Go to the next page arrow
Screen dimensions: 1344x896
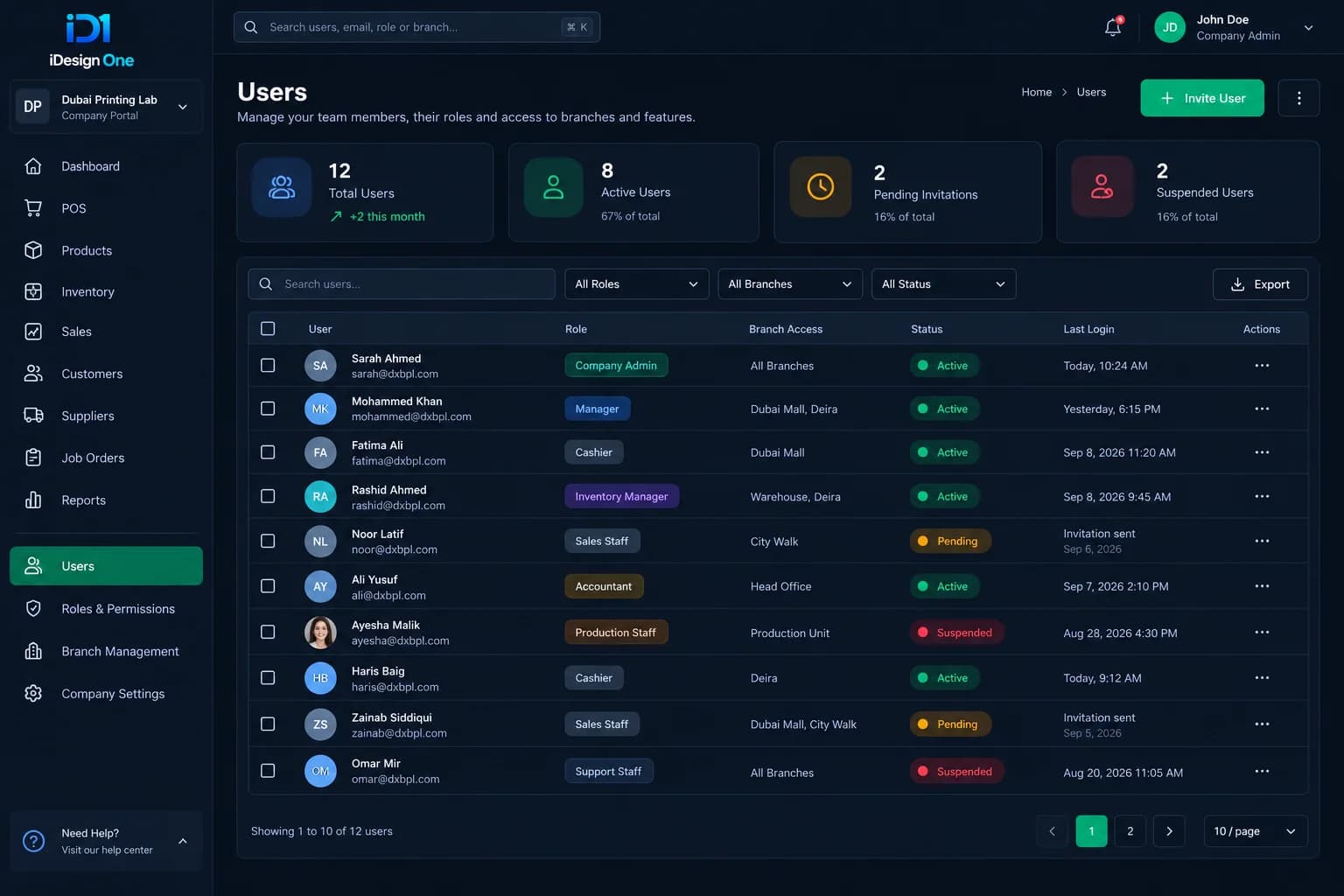coord(1169,831)
